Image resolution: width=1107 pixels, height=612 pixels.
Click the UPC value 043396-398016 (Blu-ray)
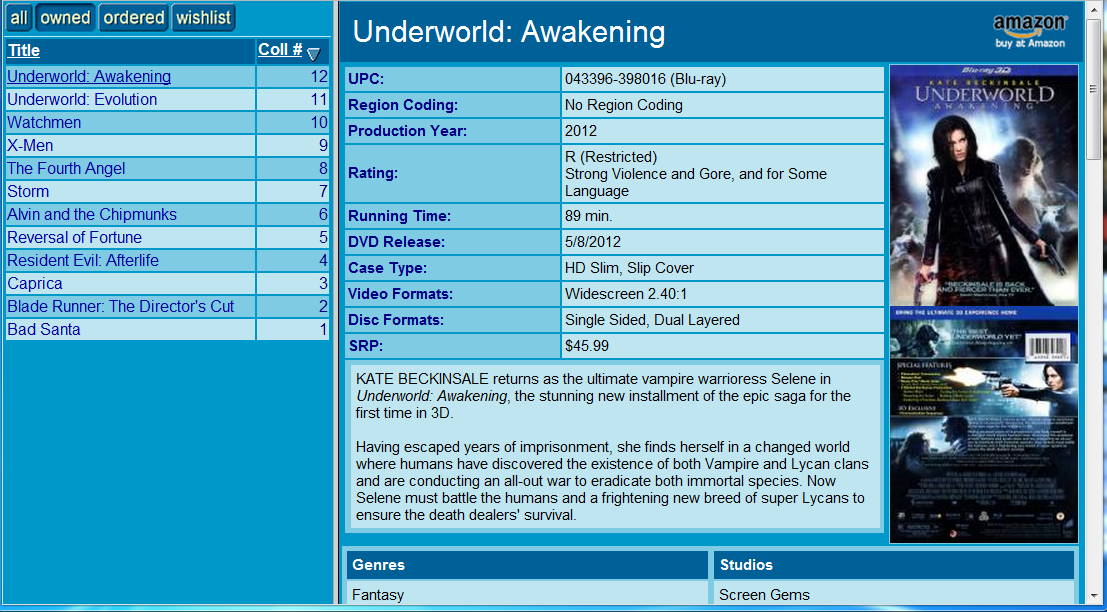point(645,80)
